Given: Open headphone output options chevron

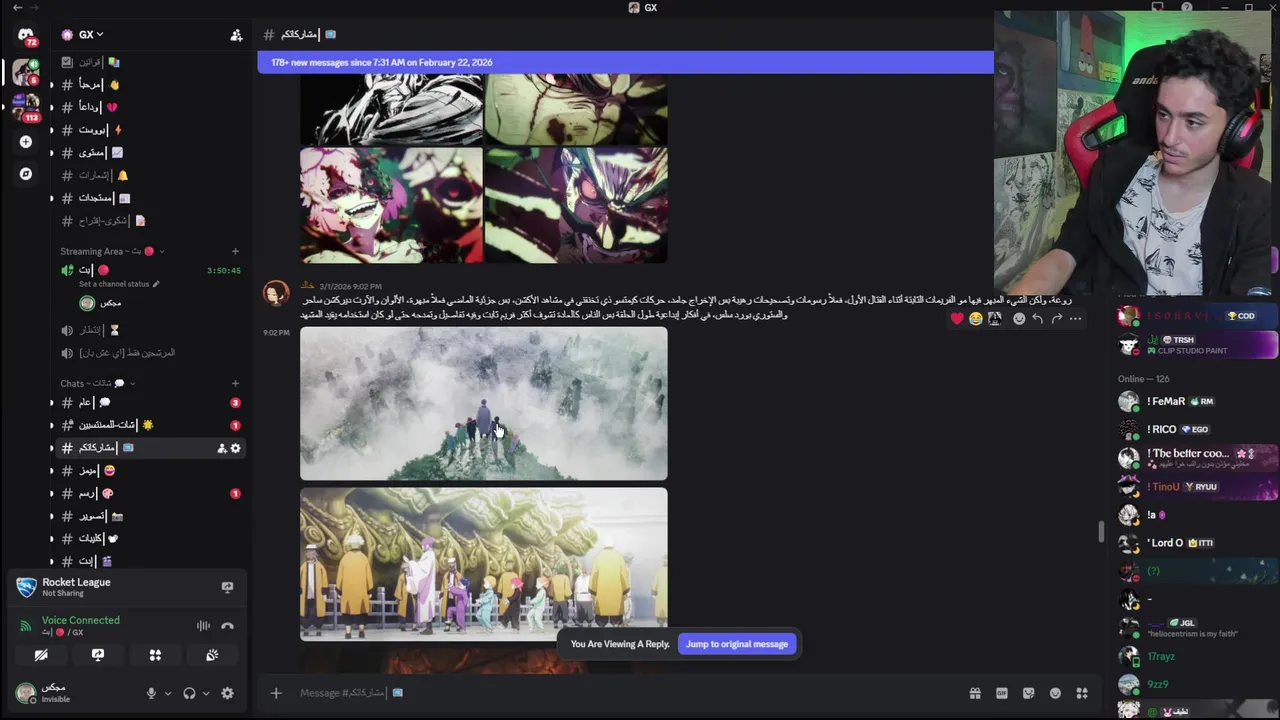Looking at the screenshot, I should (206, 693).
